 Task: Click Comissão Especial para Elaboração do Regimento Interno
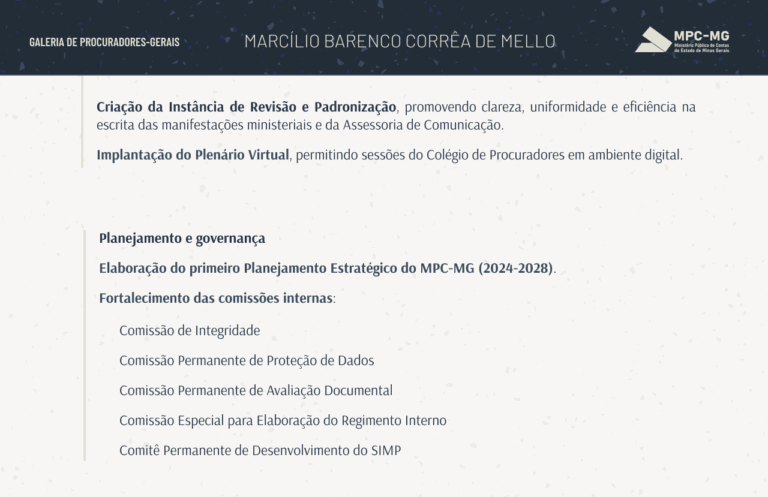point(282,420)
